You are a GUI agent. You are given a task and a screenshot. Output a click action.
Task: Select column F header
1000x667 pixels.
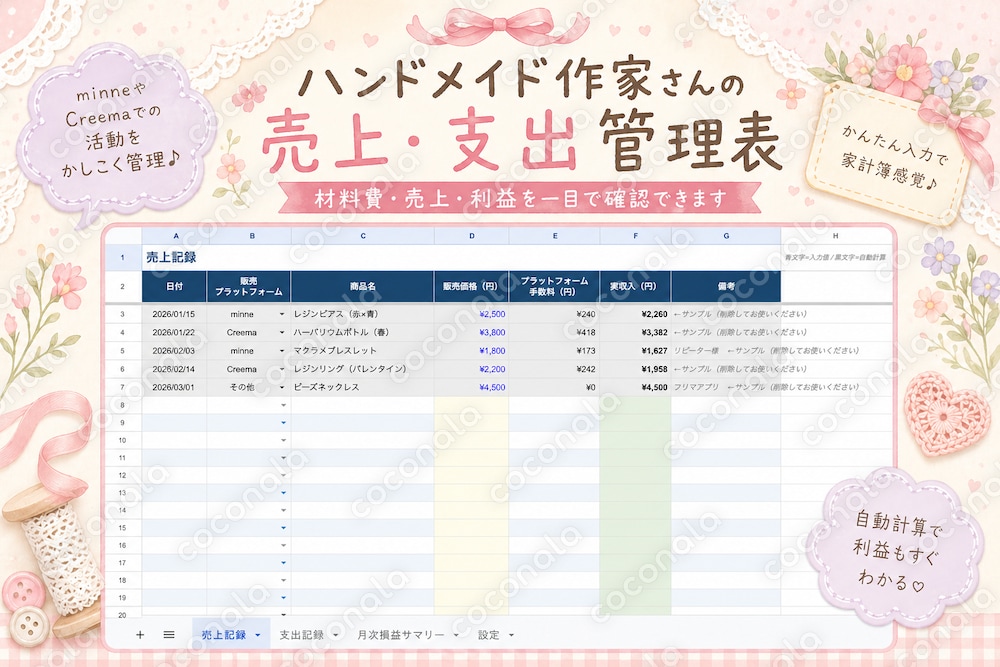635,236
